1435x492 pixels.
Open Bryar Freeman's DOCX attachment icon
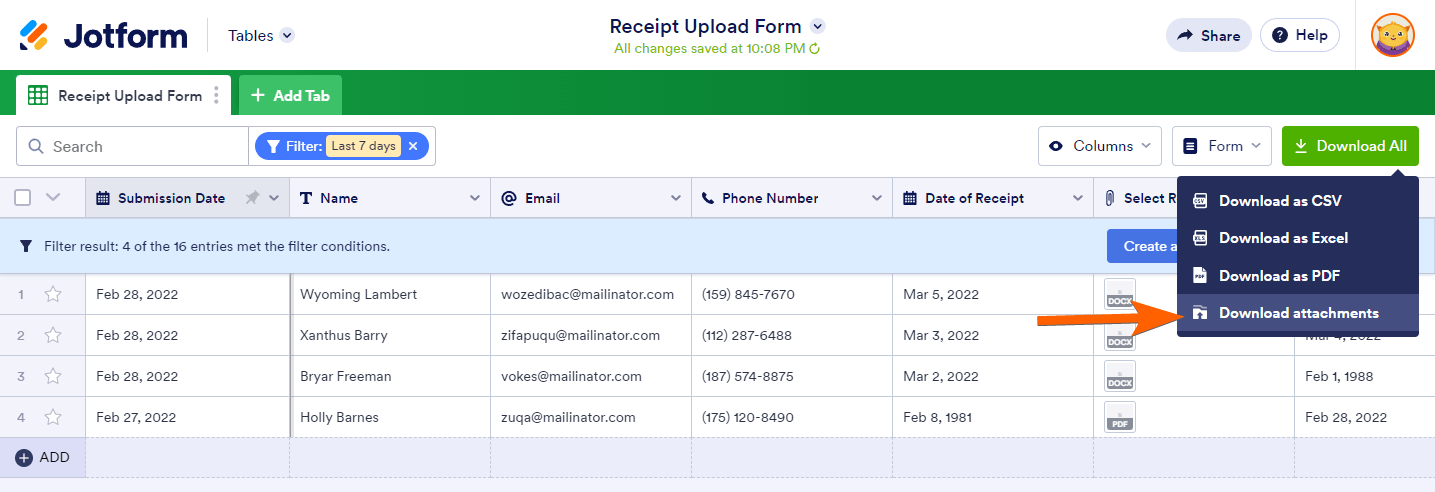click(1120, 376)
